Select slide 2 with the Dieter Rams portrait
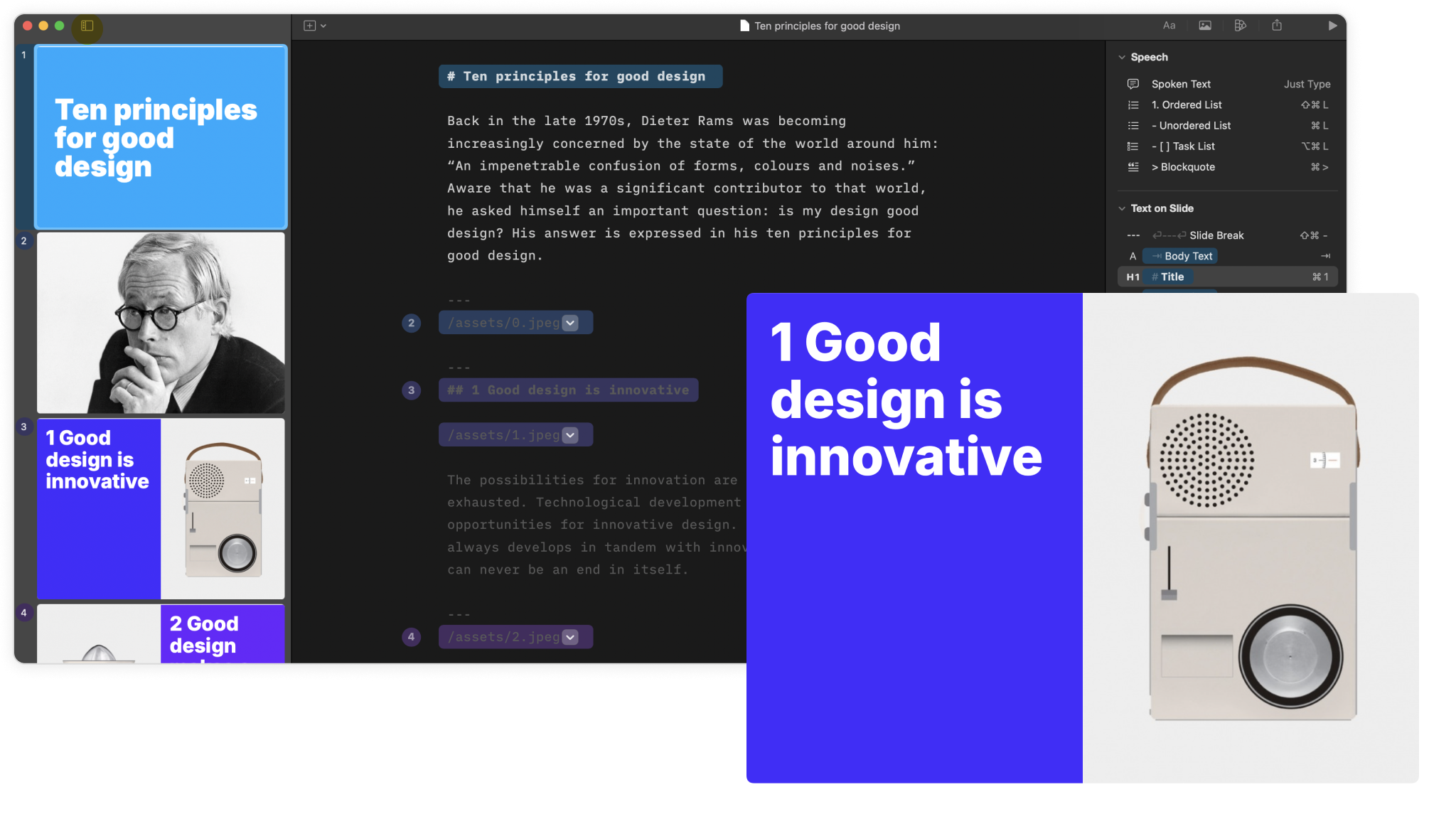Screen dimensions: 1456x819 pyautogui.click(x=160, y=322)
